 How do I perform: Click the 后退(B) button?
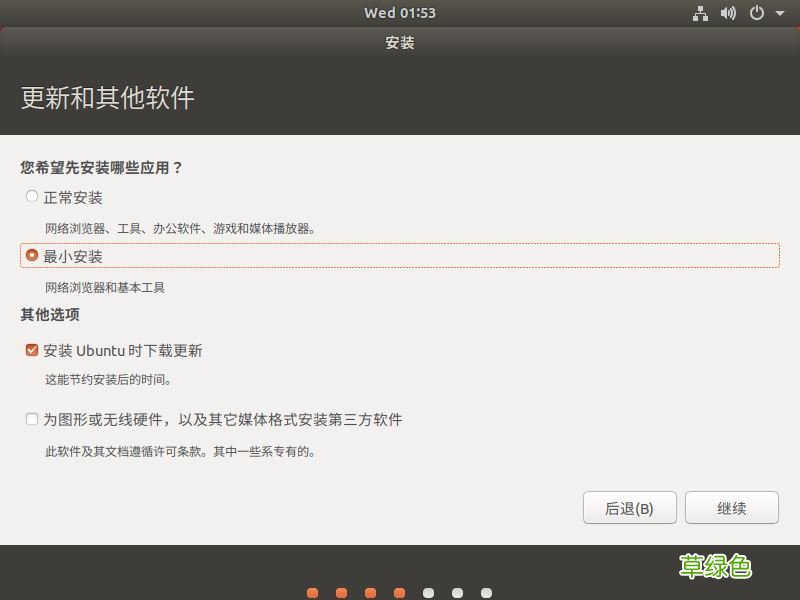(630, 508)
